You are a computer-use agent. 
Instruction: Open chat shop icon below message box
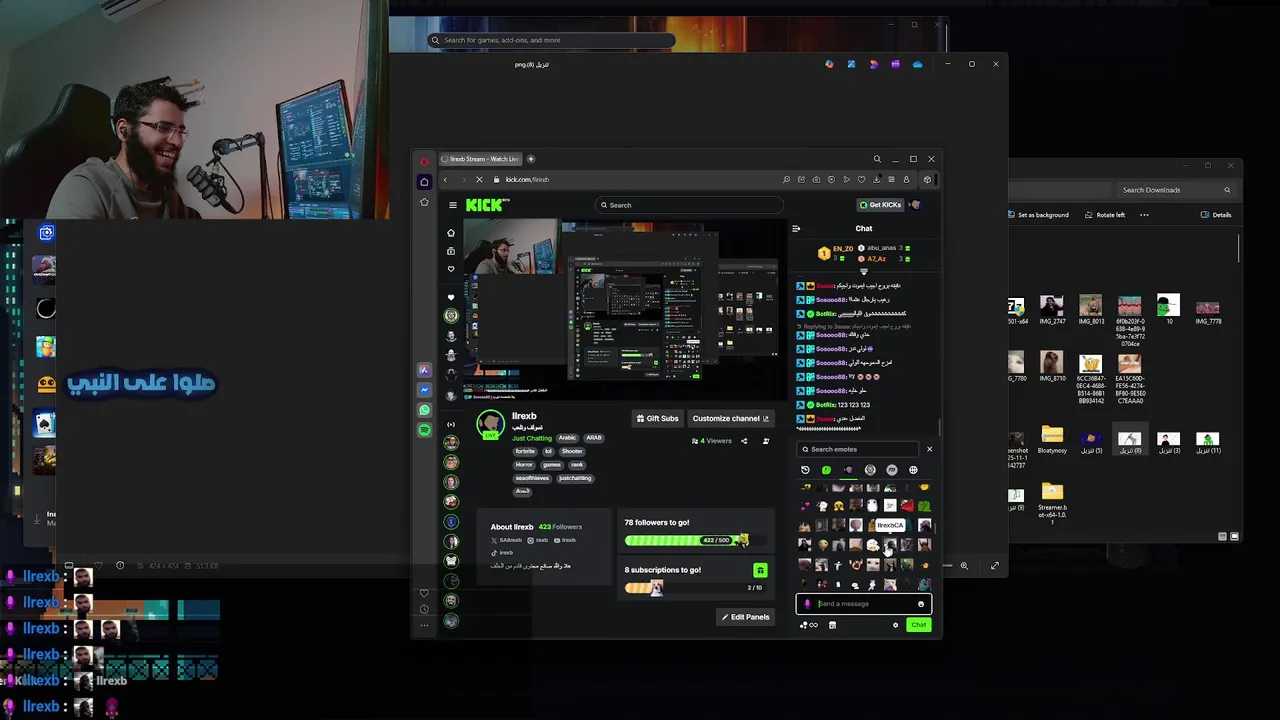pyautogui.click(x=832, y=625)
